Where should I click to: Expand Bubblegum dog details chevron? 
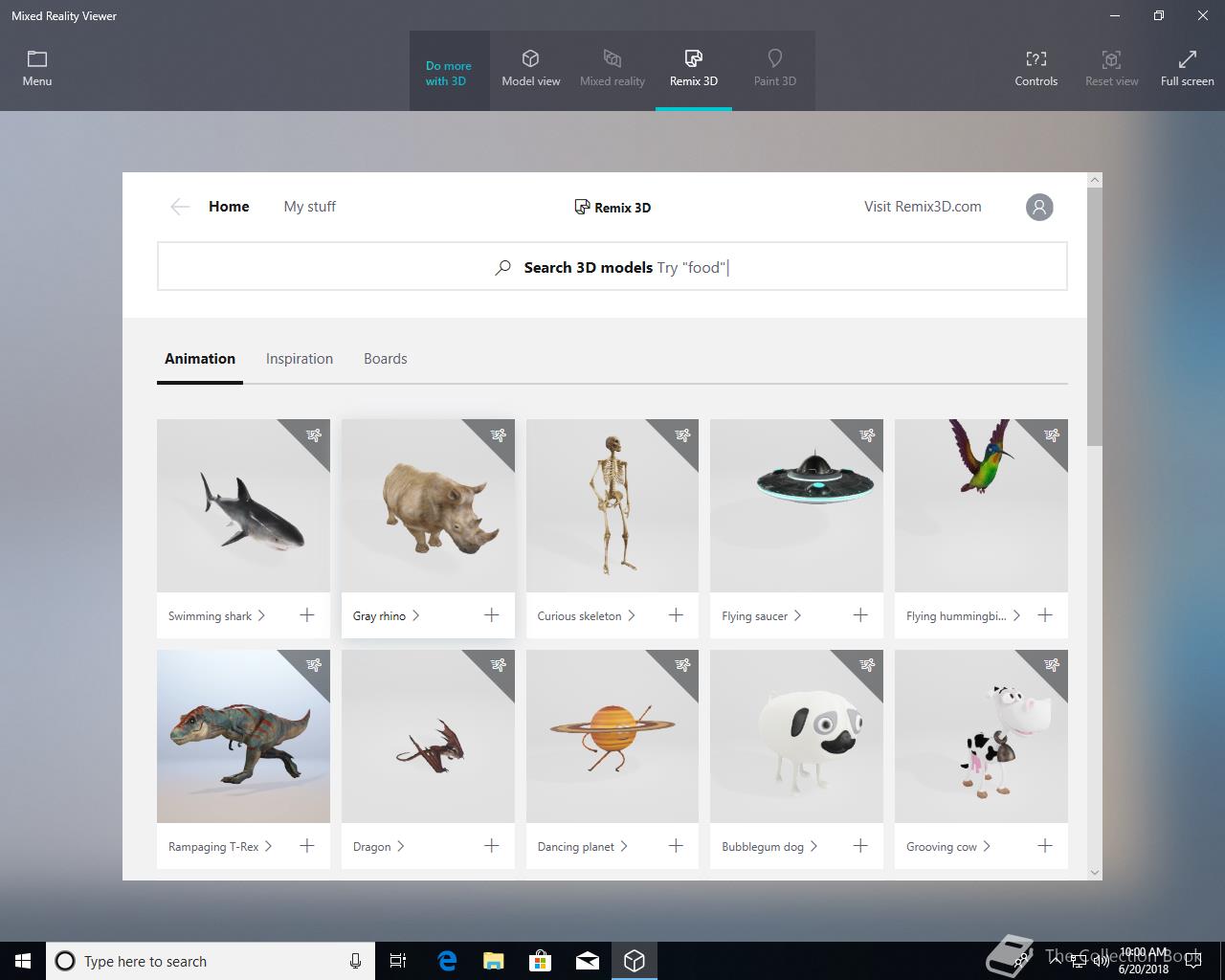pyautogui.click(x=813, y=846)
